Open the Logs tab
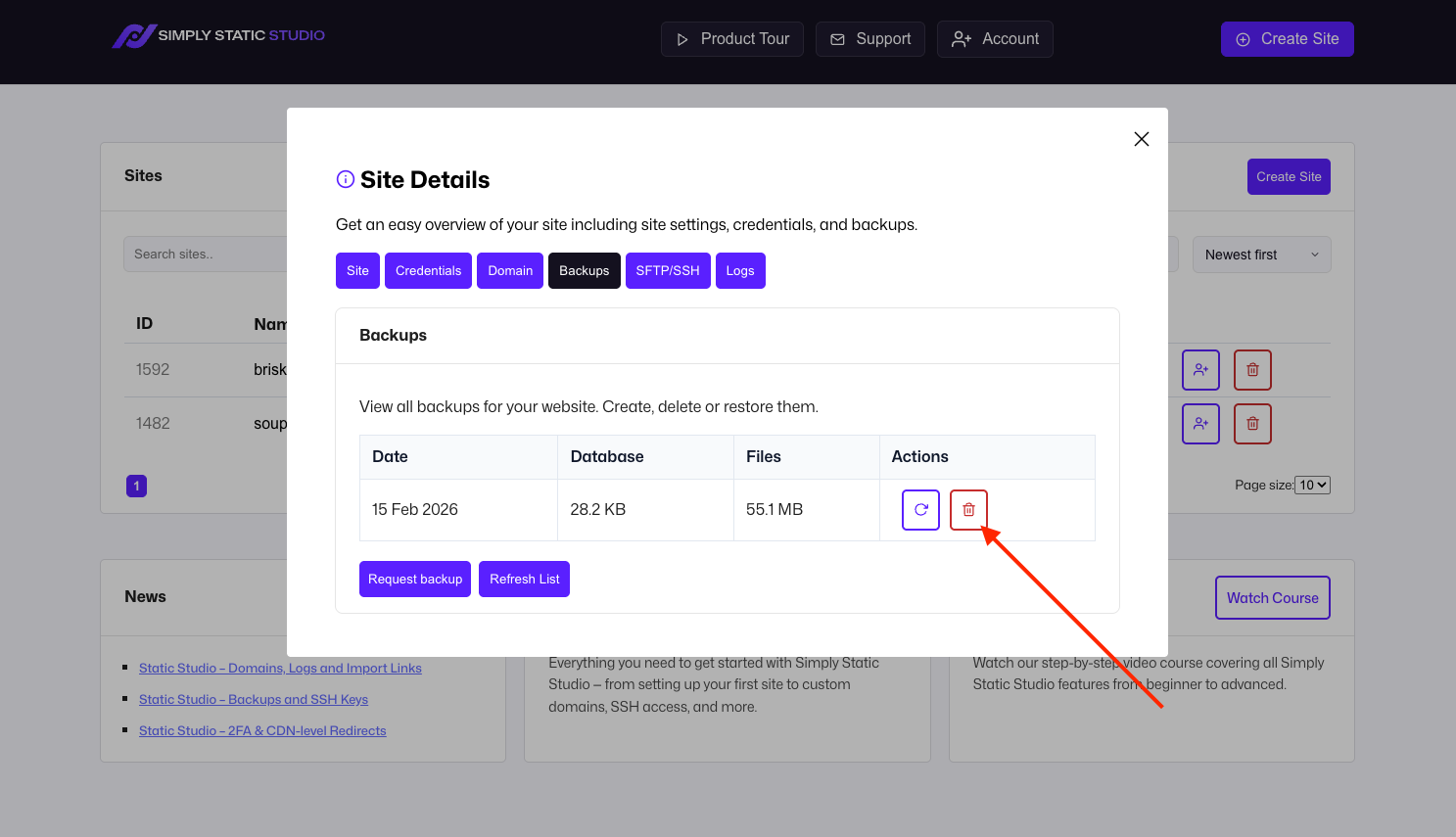Viewport: 1456px width, 837px height. point(740,271)
